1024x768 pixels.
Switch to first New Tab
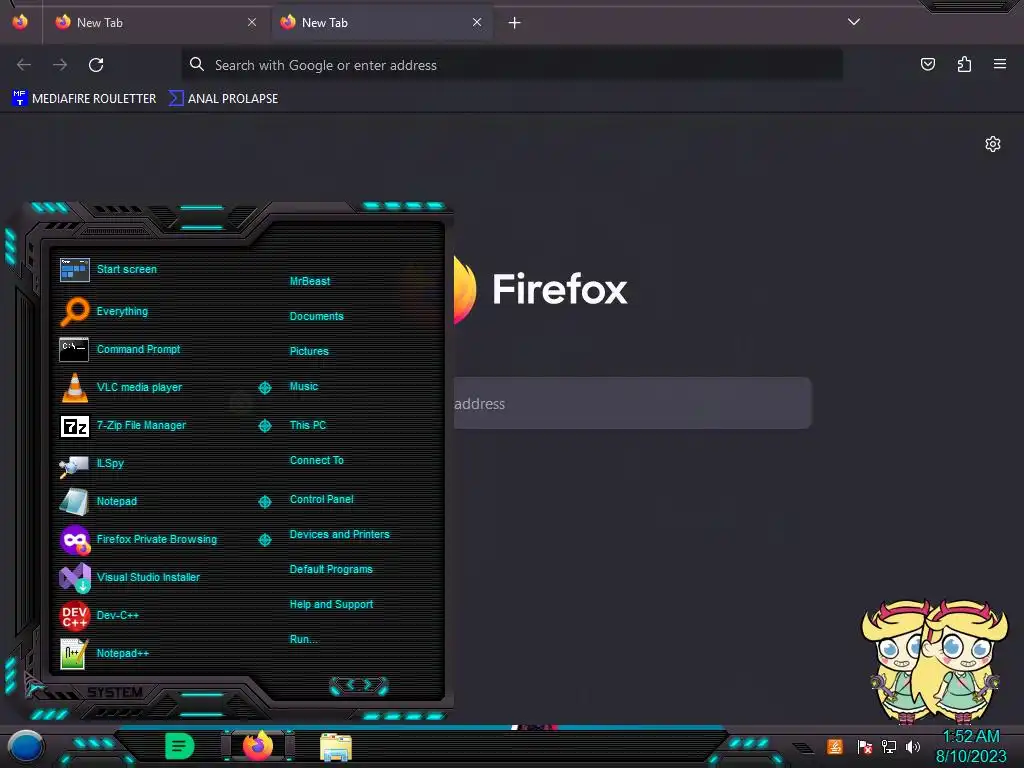[x=155, y=22]
